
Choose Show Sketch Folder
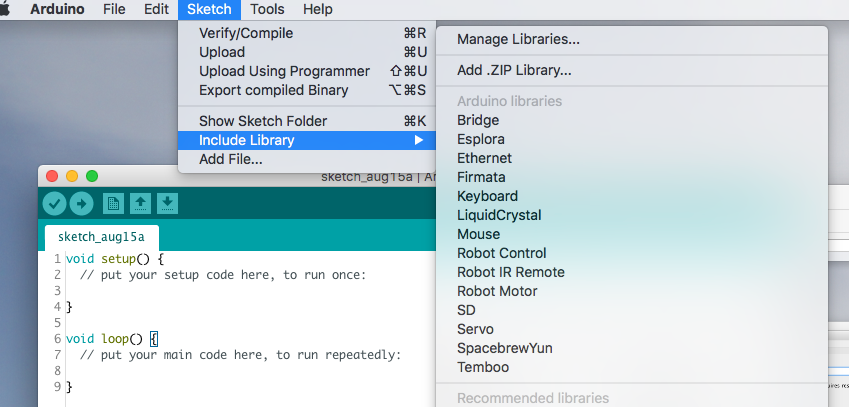[307, 121]
